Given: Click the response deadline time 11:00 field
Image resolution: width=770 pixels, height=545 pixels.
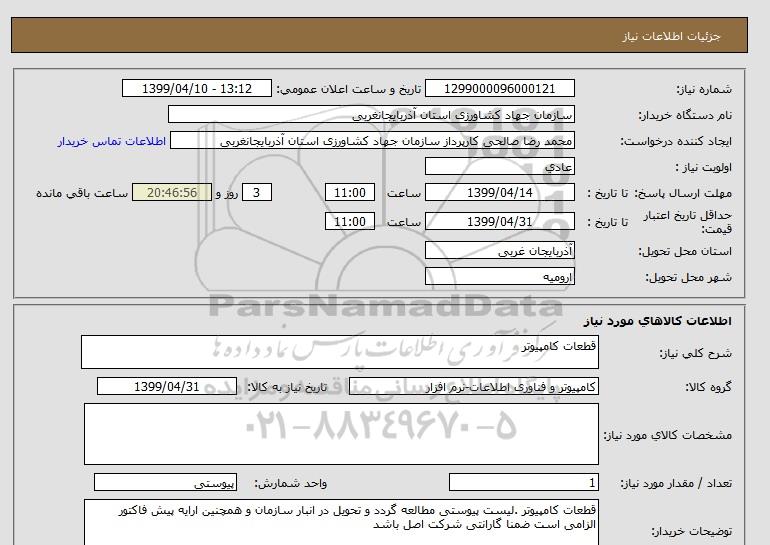Looking at the screenshot, I should [x=350, y=192].
